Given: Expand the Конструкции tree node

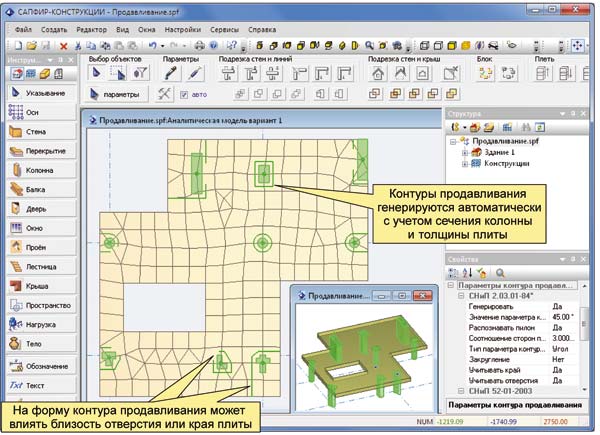Looking at the screenshot, I should (465, 163).
